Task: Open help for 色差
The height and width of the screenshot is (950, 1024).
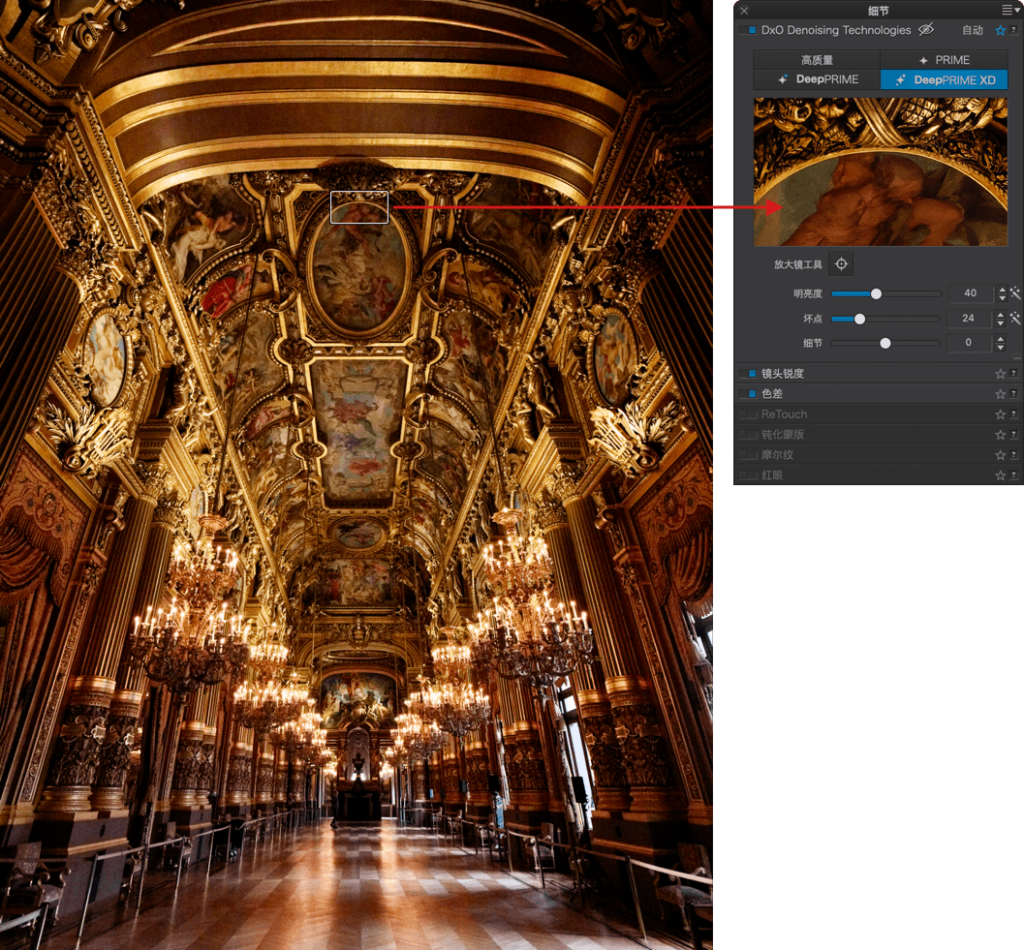Action: pos(1014,394)
